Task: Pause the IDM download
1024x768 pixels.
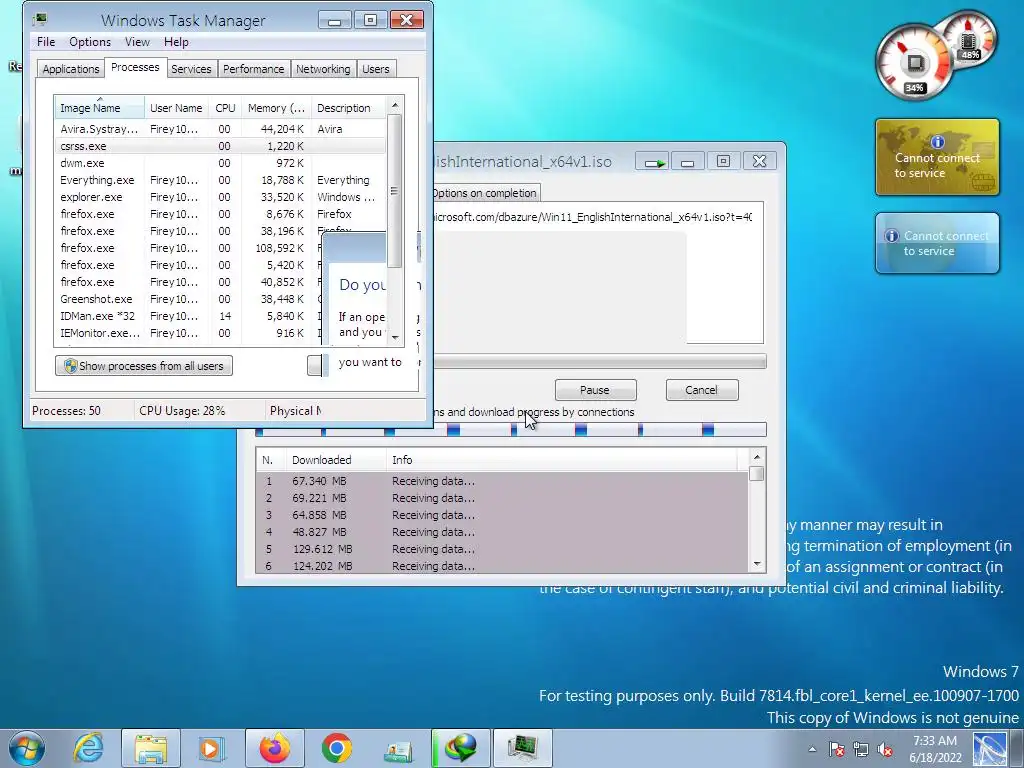Action: click(x=595, y=390)
